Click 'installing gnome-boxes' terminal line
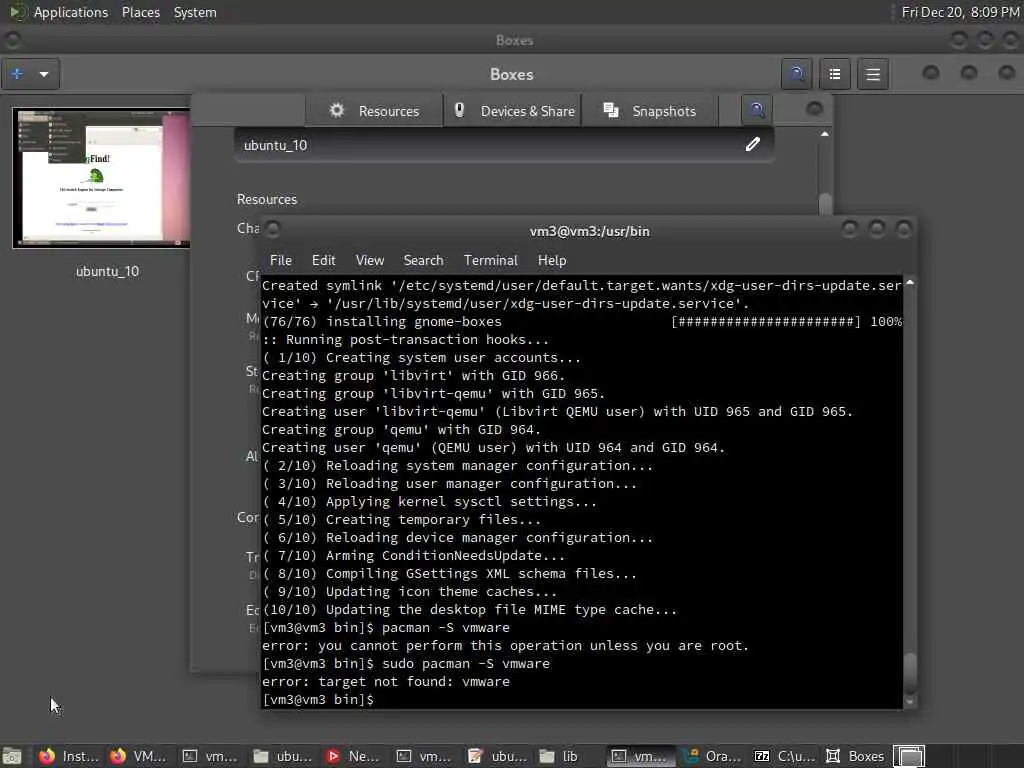This screenshot has width=1024, height=768. click(x=414, y=321)
